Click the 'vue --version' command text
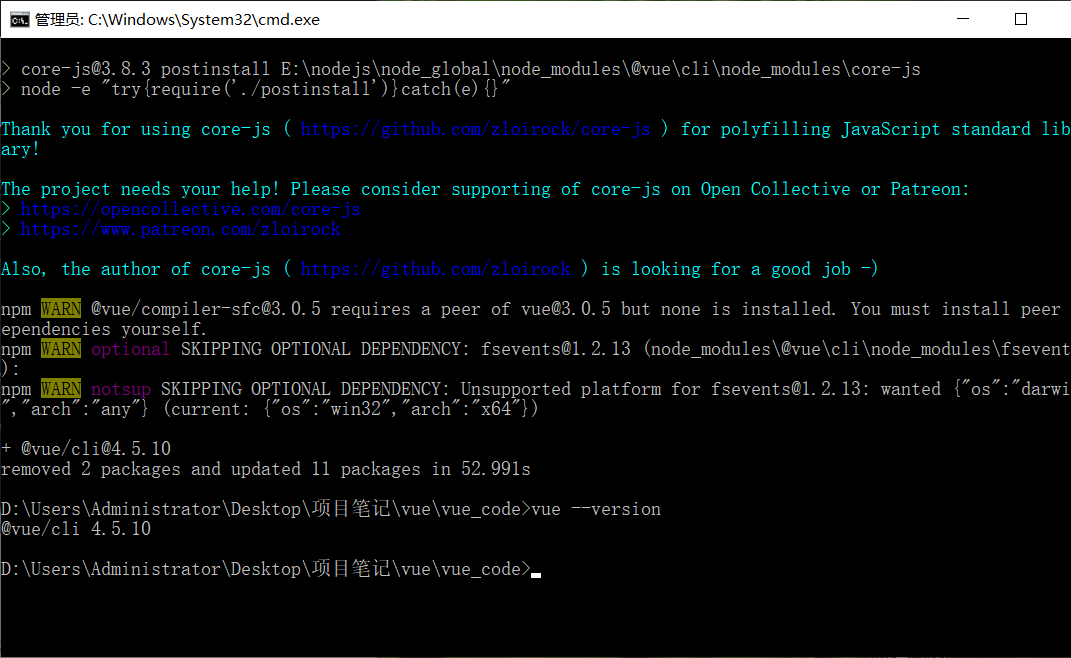Viewport: 1071px width, 658px height. [x=596, y=509]
